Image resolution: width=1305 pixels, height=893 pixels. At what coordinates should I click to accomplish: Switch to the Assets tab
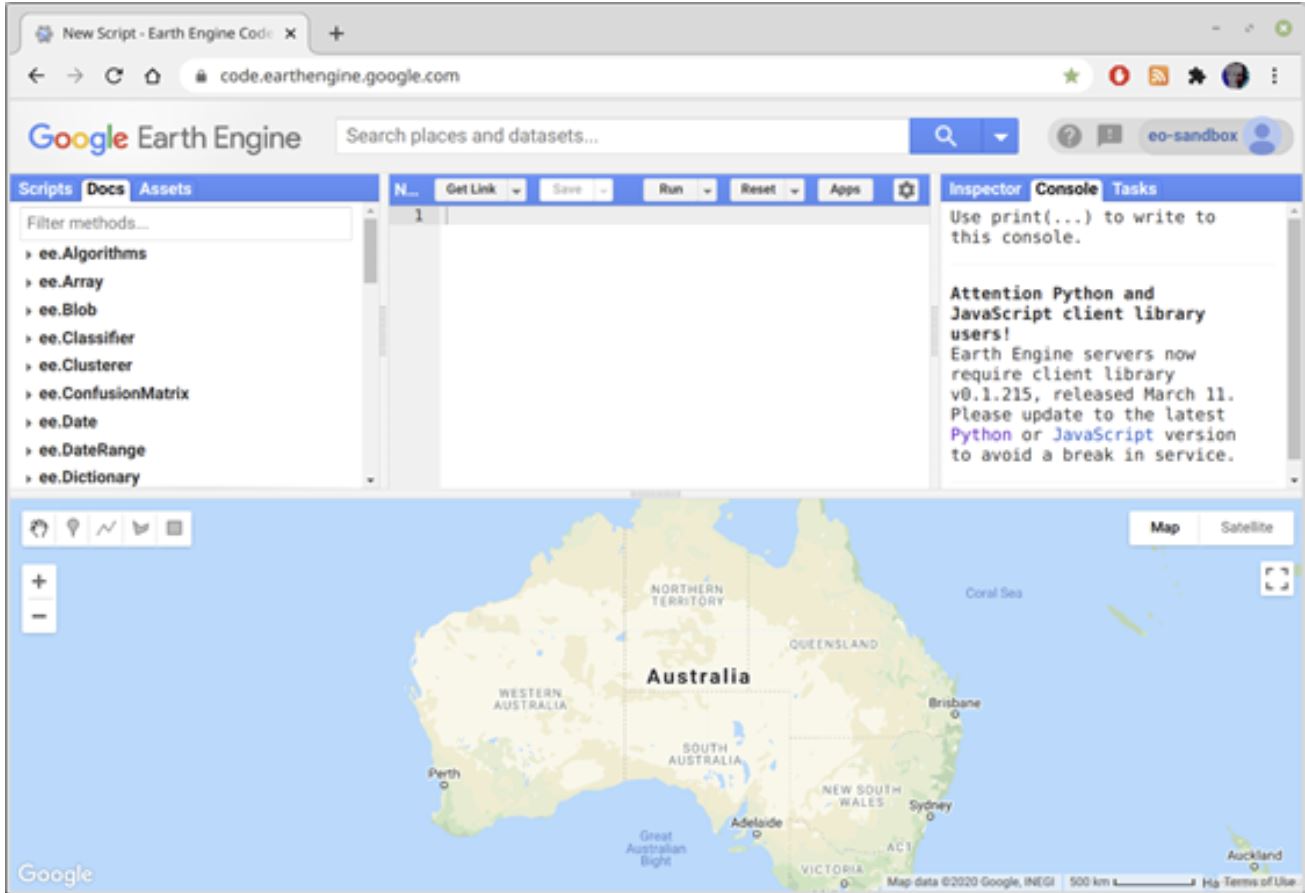(165, 188)
